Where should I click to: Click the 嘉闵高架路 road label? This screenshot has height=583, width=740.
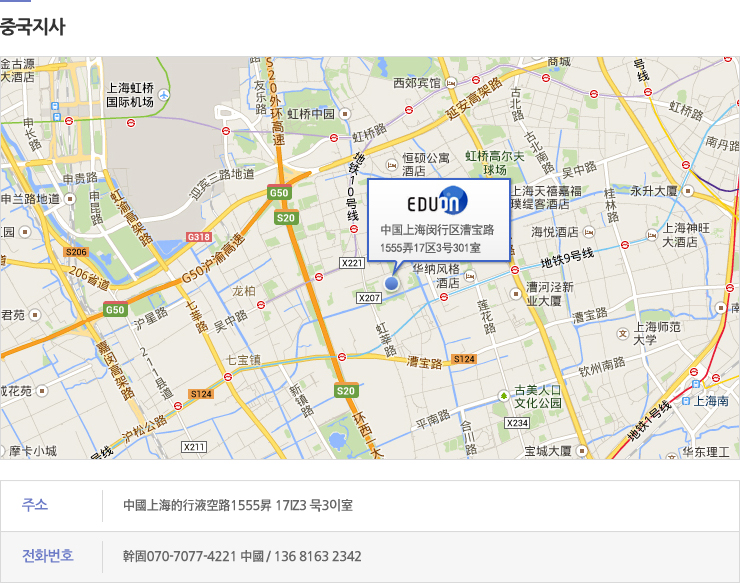pos(114,371)
